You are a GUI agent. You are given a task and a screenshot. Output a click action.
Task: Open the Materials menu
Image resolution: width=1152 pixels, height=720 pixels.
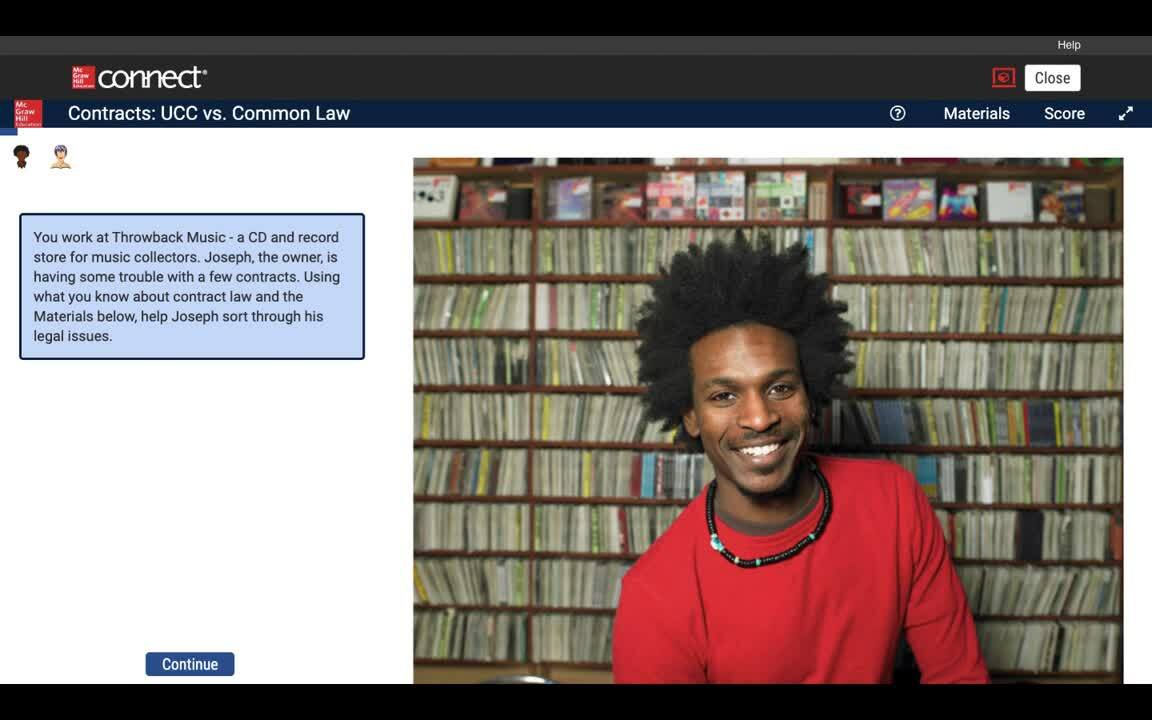[976, 114]
